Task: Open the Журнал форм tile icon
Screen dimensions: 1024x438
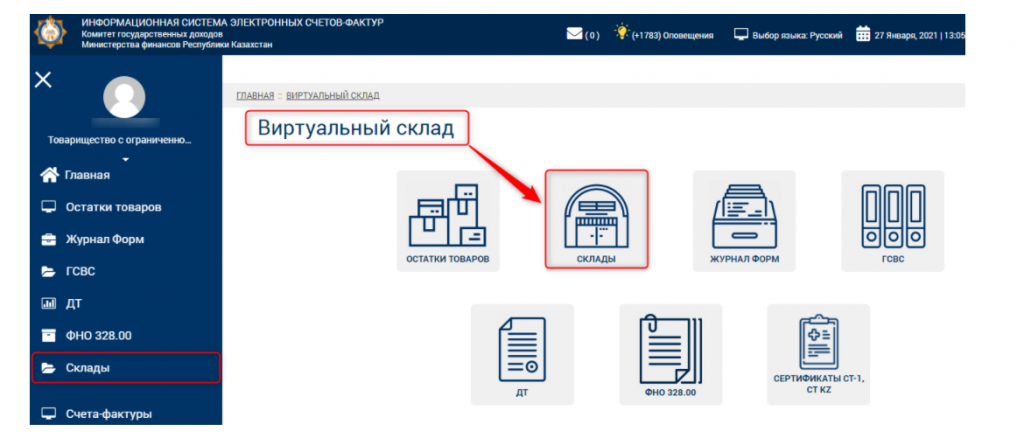Action: (x=744, y=220)
